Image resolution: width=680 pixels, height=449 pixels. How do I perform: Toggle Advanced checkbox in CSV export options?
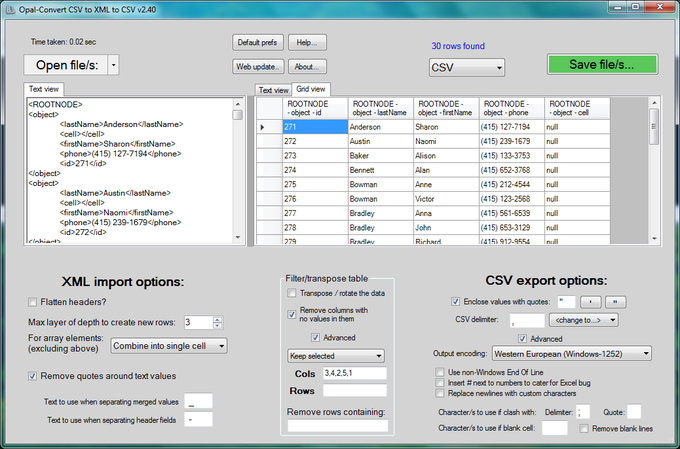[x=523, y=339]
